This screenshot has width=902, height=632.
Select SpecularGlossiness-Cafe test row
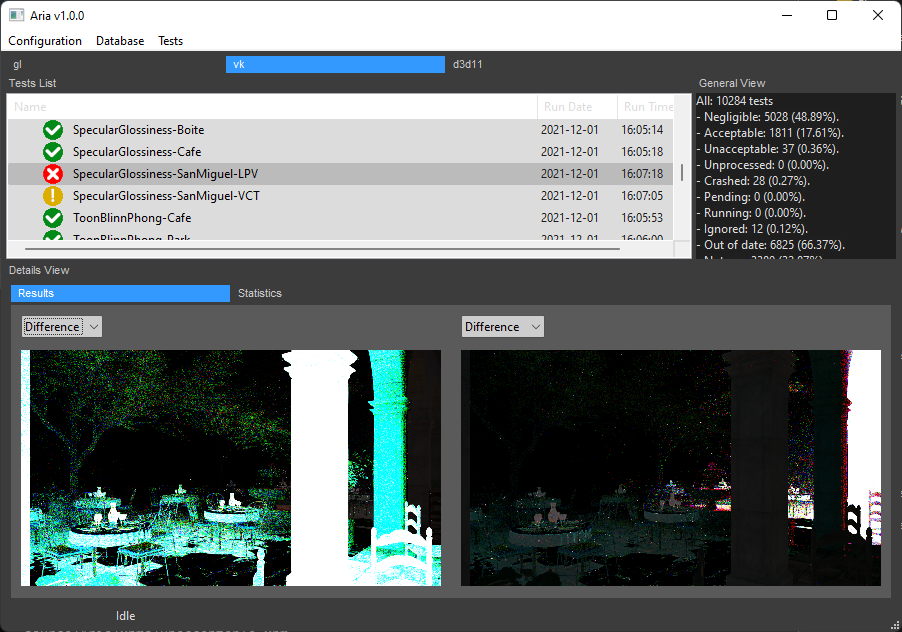pos(341,152)
